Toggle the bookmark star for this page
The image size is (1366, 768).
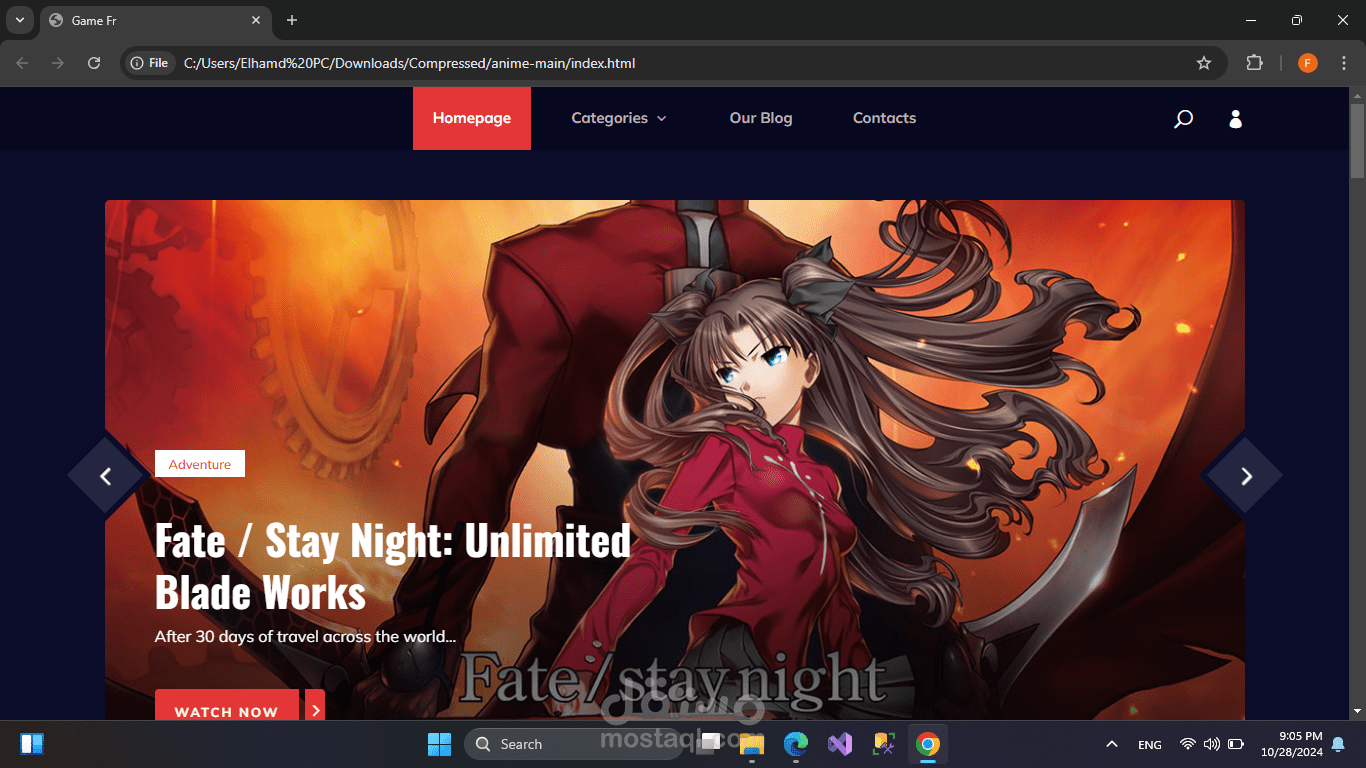pyautogui.click(x=1203, y=62)
